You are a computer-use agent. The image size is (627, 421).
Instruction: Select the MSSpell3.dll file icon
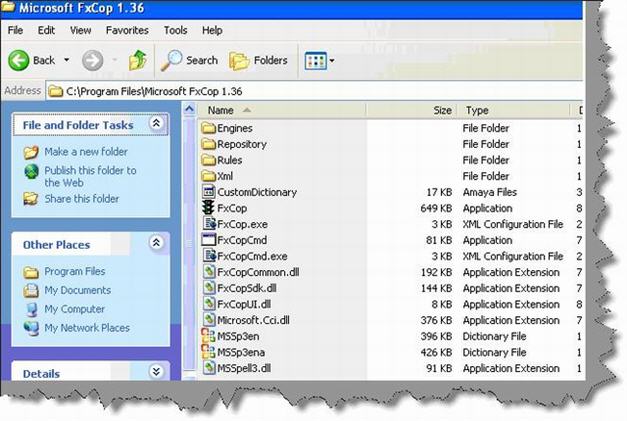click(x=209, y=368)
